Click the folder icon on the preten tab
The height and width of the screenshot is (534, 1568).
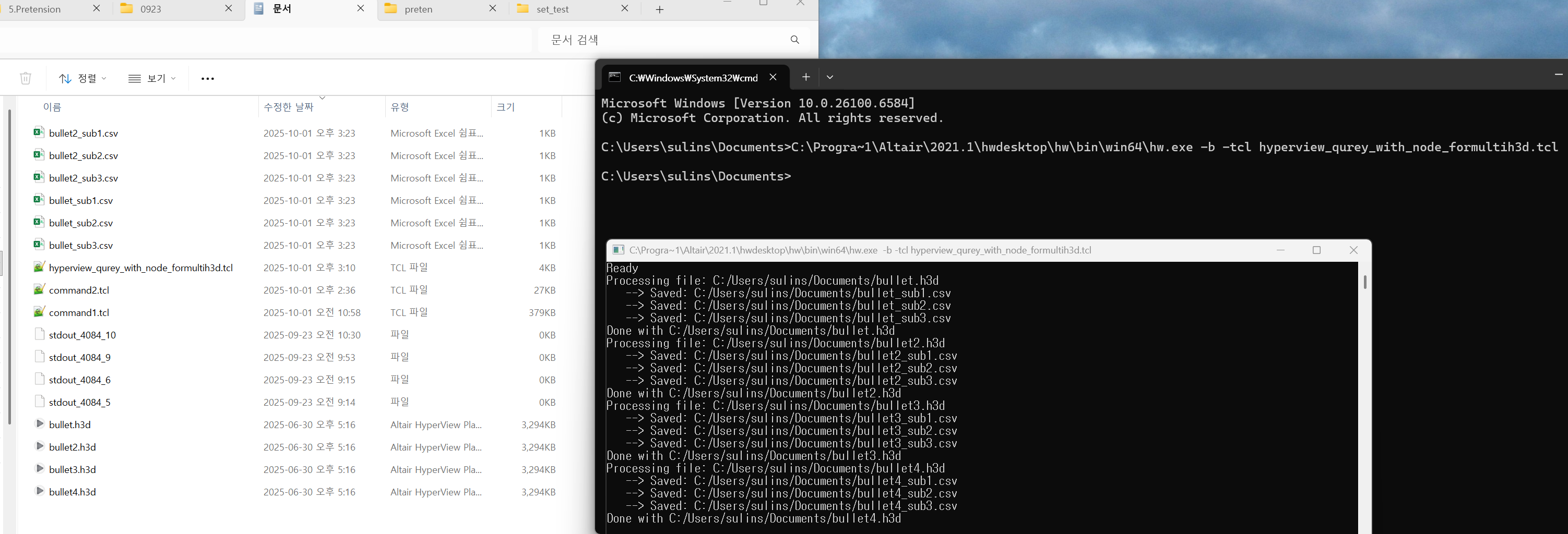(x=391, y=8)
